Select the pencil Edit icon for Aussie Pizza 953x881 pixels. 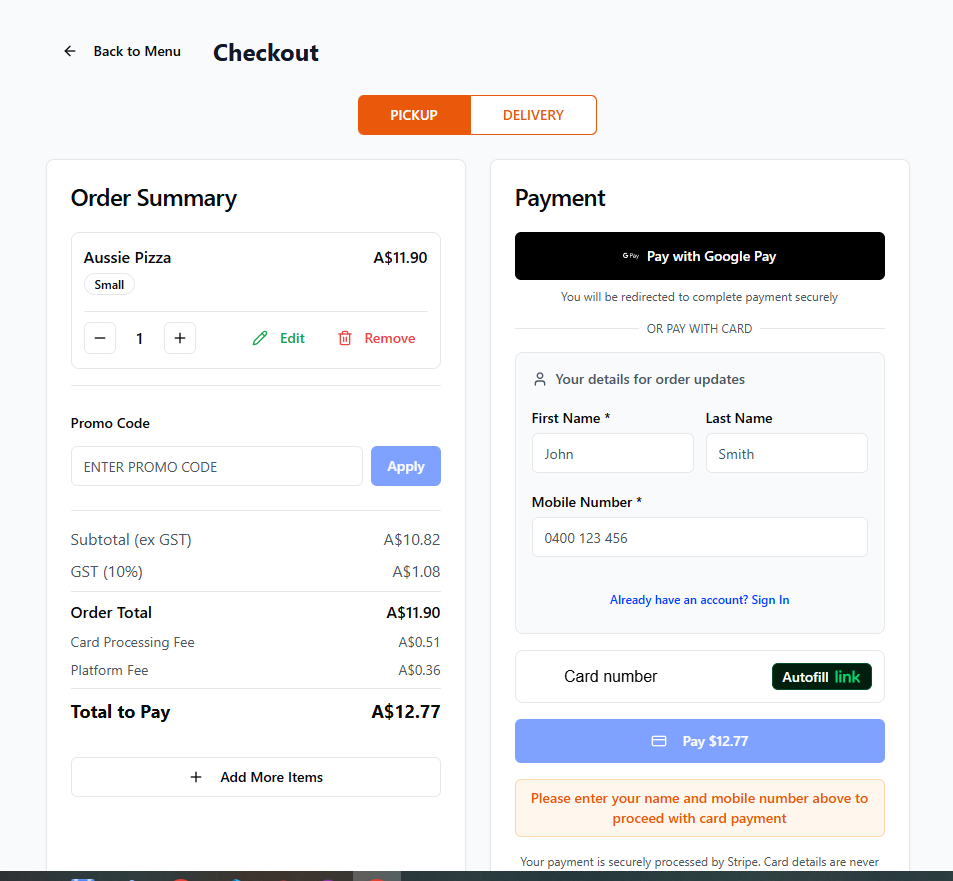[x=261, y=338]
